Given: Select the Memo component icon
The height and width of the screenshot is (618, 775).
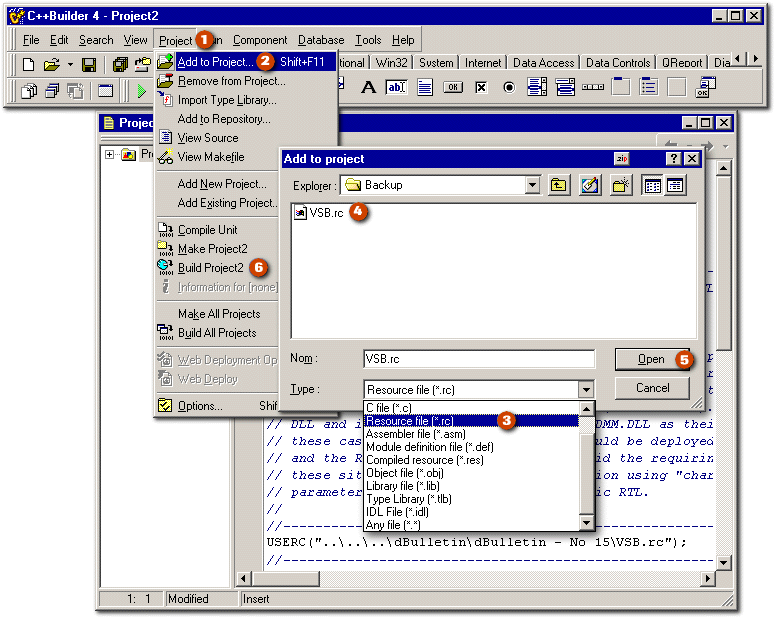Looking at the screenshot, I should coord(425,88).
